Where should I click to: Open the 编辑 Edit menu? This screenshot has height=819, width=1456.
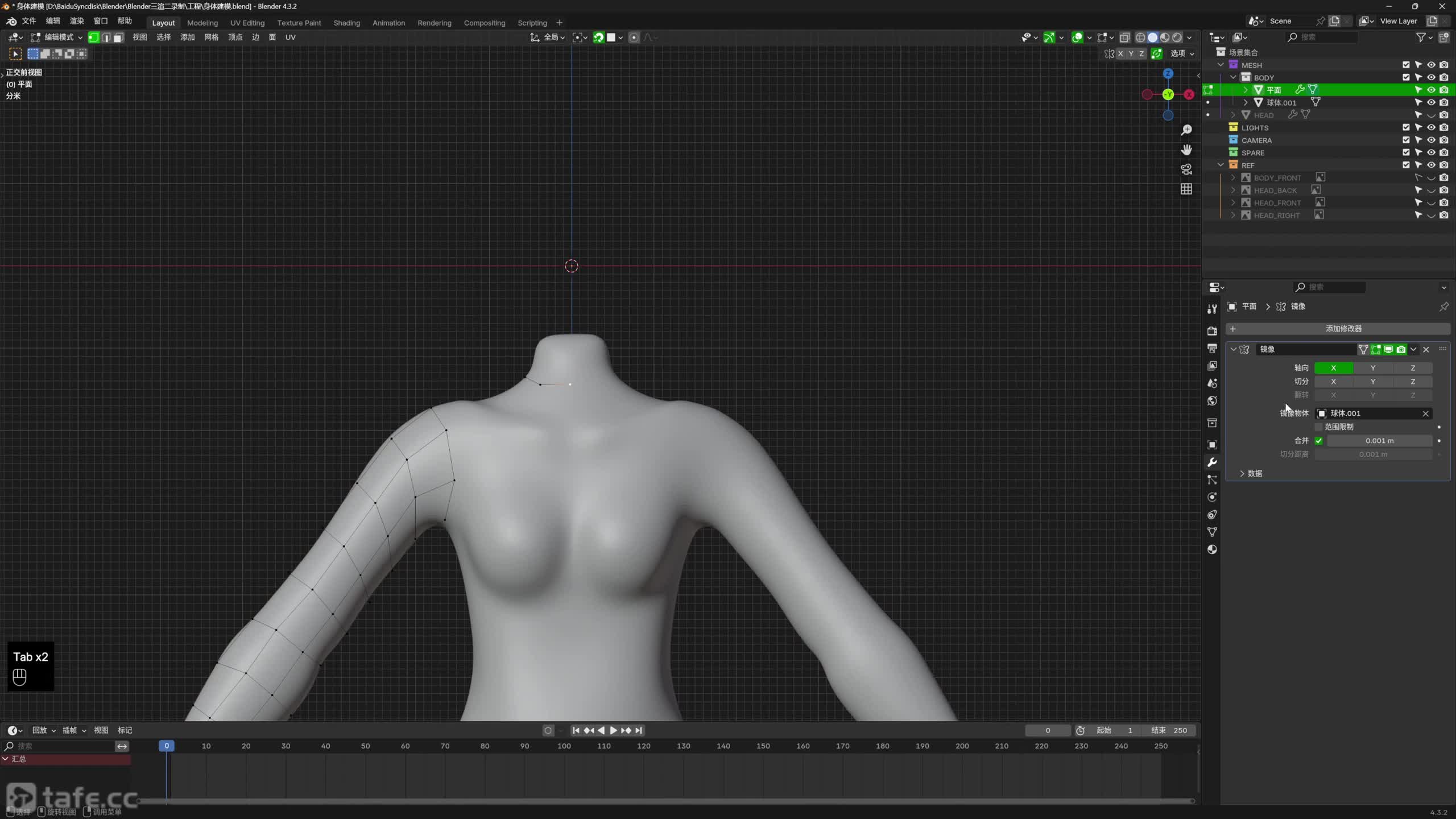53,21
